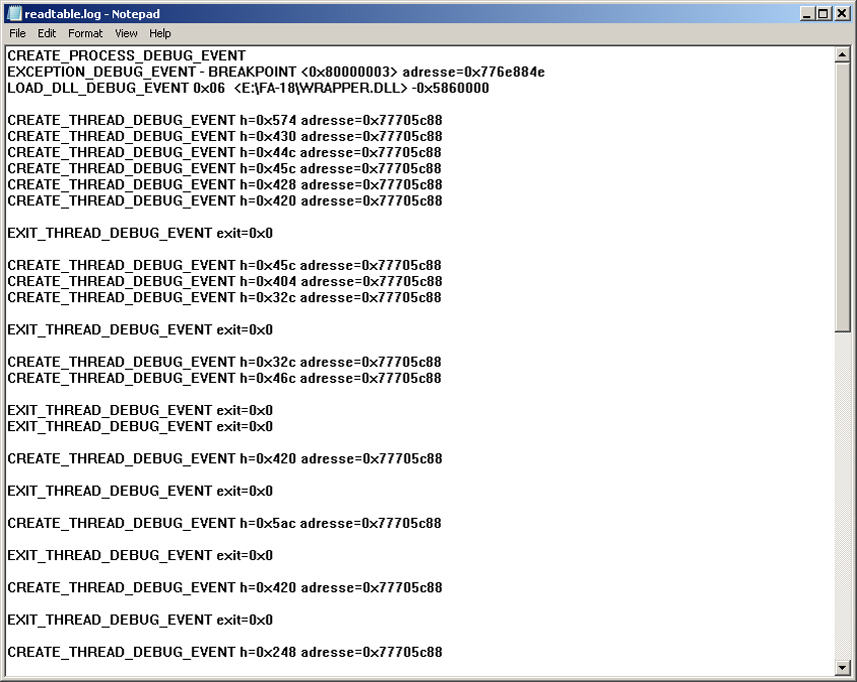This screenshot has width=857, height=682.
Task: Open the File menu
Action: pos(17,33)
